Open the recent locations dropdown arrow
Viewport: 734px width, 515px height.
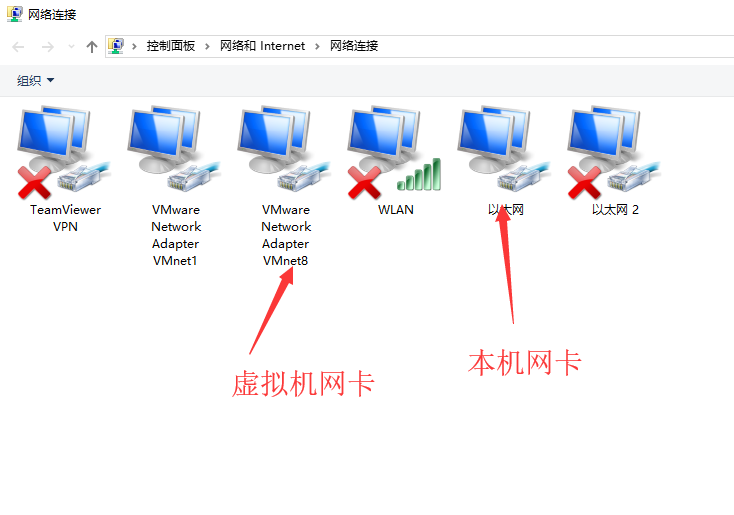click(71, 46)
